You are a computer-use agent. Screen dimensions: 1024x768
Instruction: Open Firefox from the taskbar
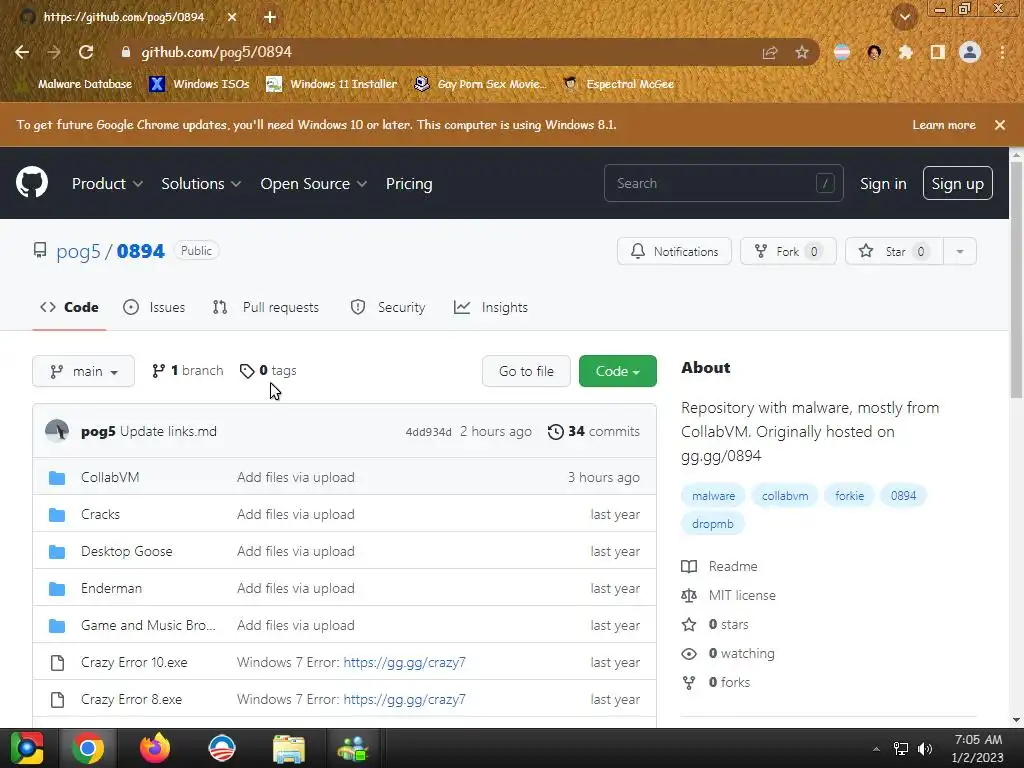155,748
